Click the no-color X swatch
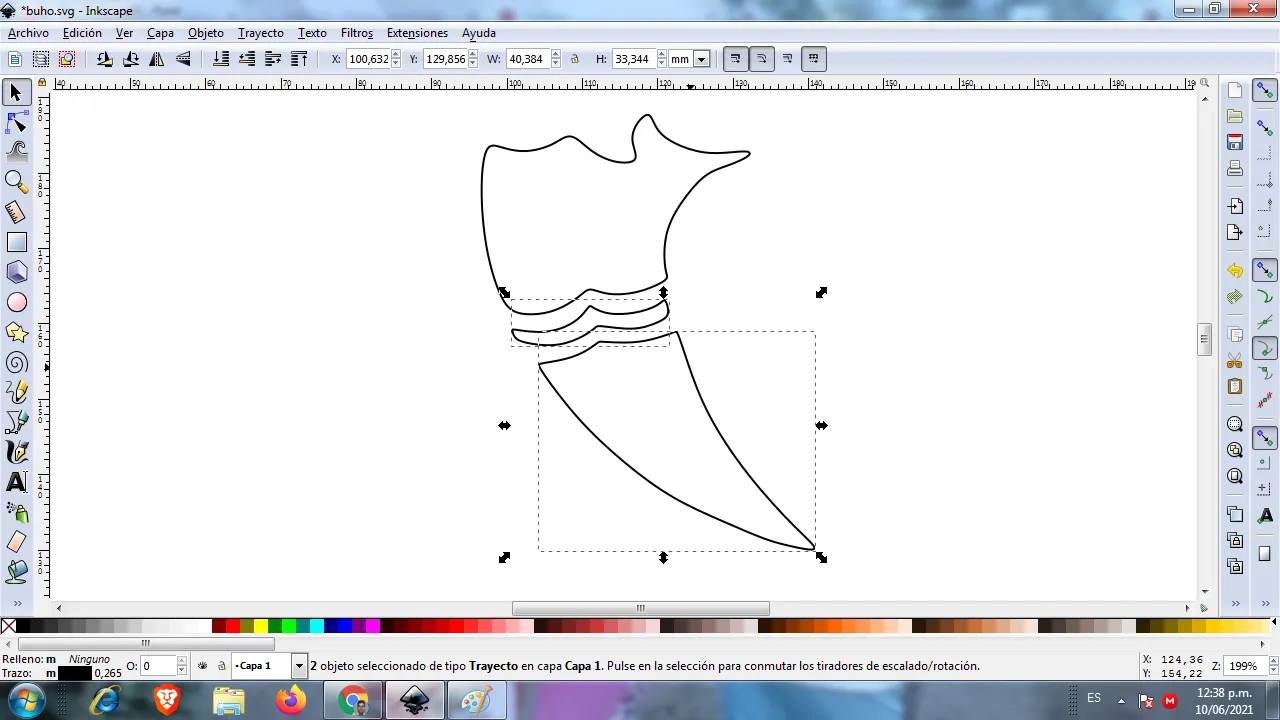Viewport: 1280px width, 720px height. [x=8, y=627]
